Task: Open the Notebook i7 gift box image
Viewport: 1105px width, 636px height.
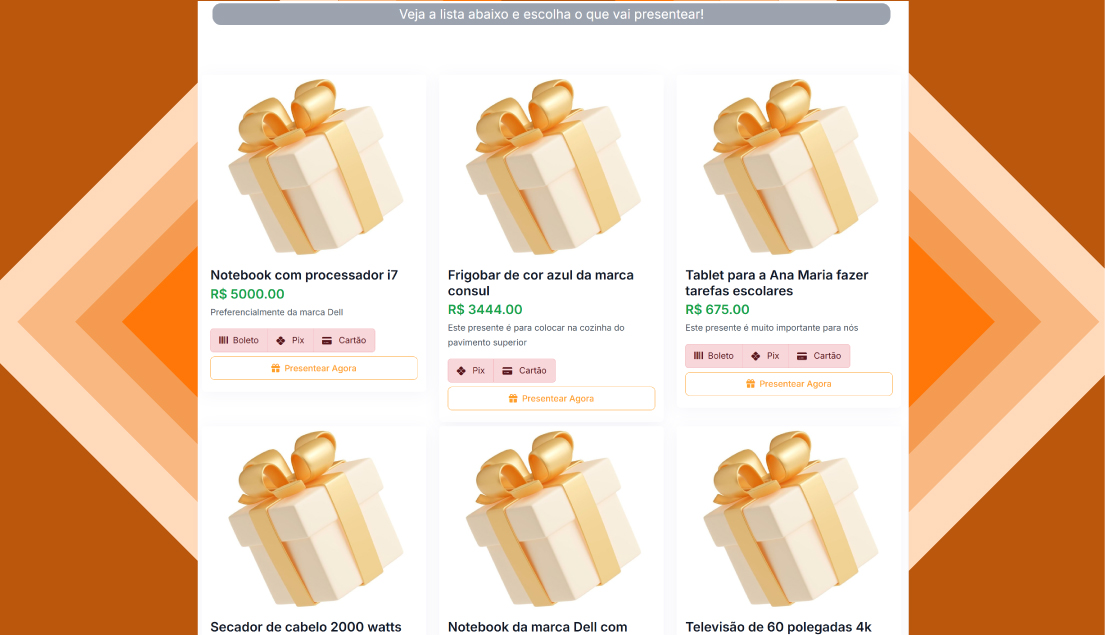Action: point(313,165)
